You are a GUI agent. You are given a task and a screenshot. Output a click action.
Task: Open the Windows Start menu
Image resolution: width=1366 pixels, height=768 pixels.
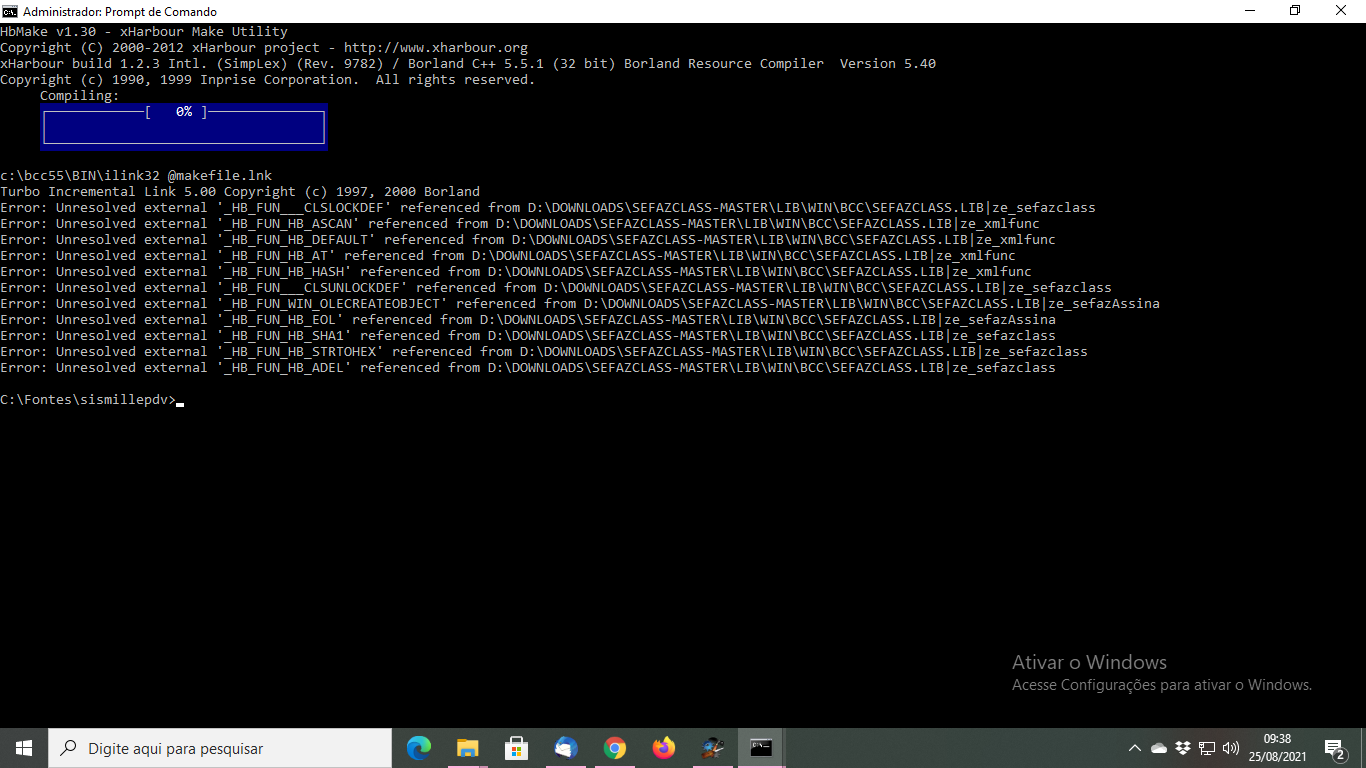[24, 748]
